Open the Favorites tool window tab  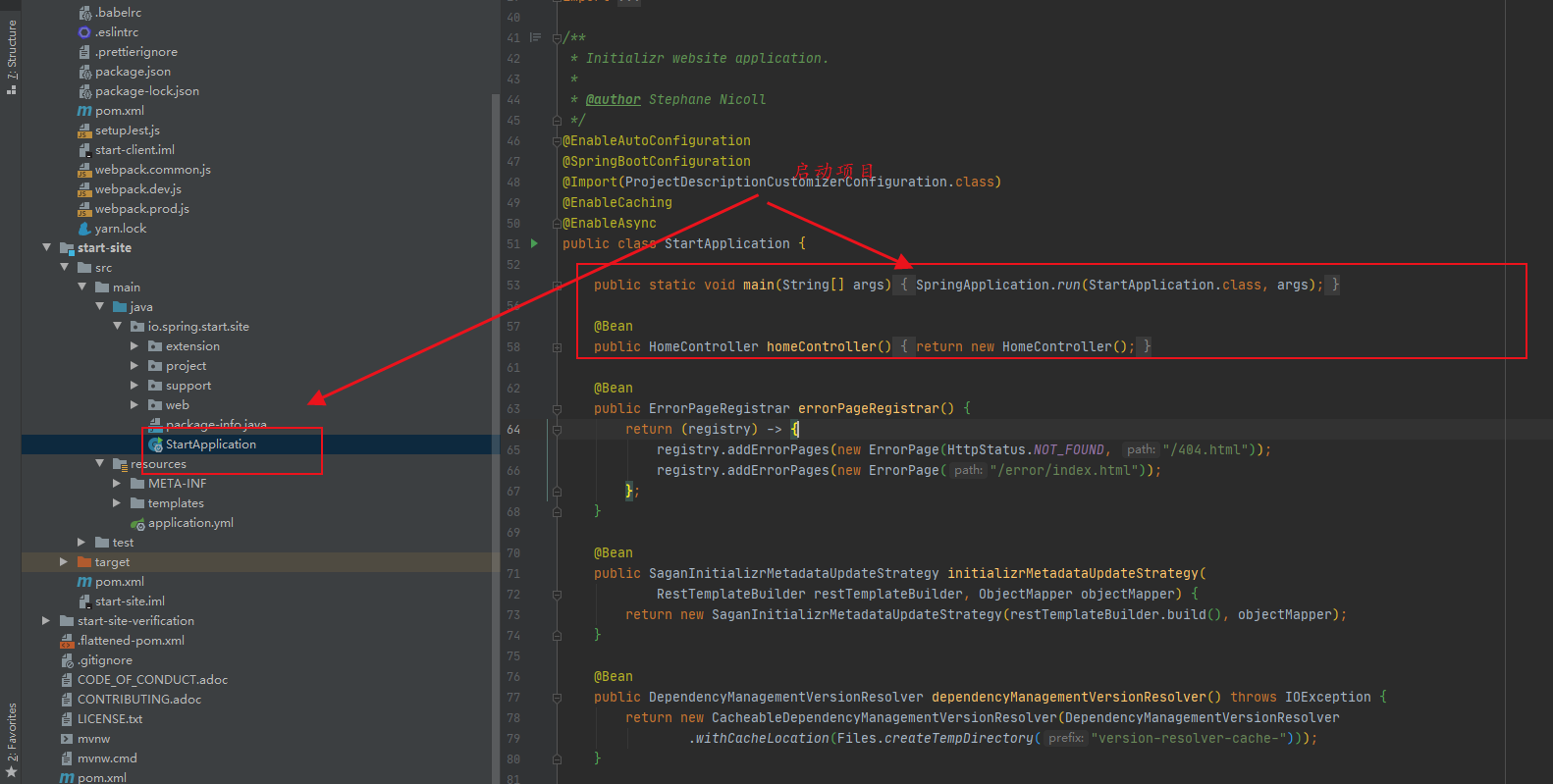(11, 741)
